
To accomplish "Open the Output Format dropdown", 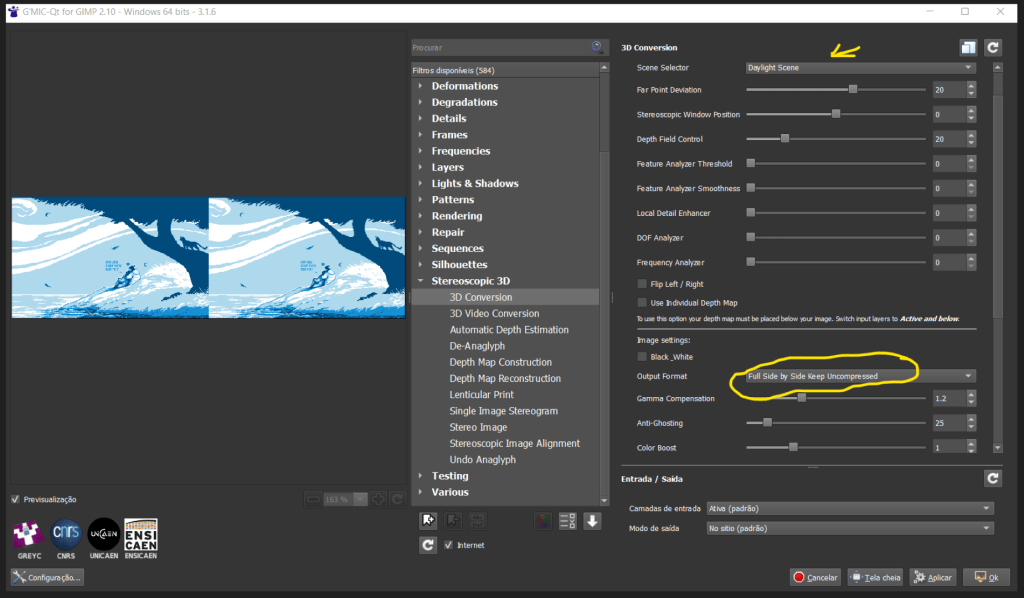I will pos(858,374).
